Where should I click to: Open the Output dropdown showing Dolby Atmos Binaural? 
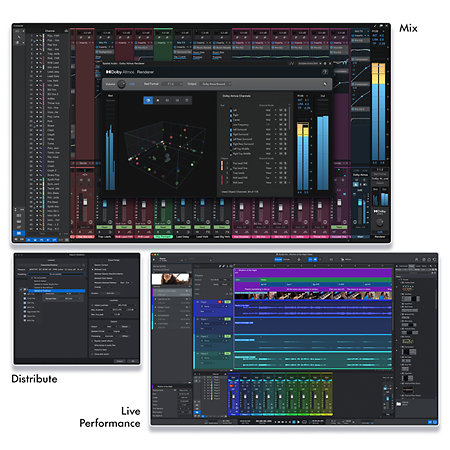[x=215, y=84]
